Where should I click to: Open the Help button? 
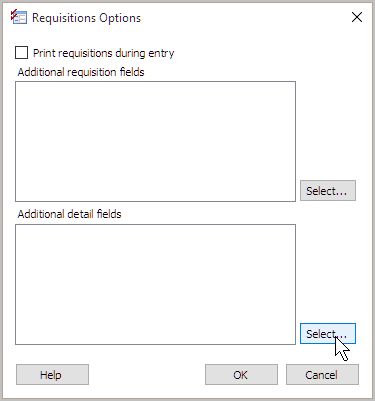52,375
